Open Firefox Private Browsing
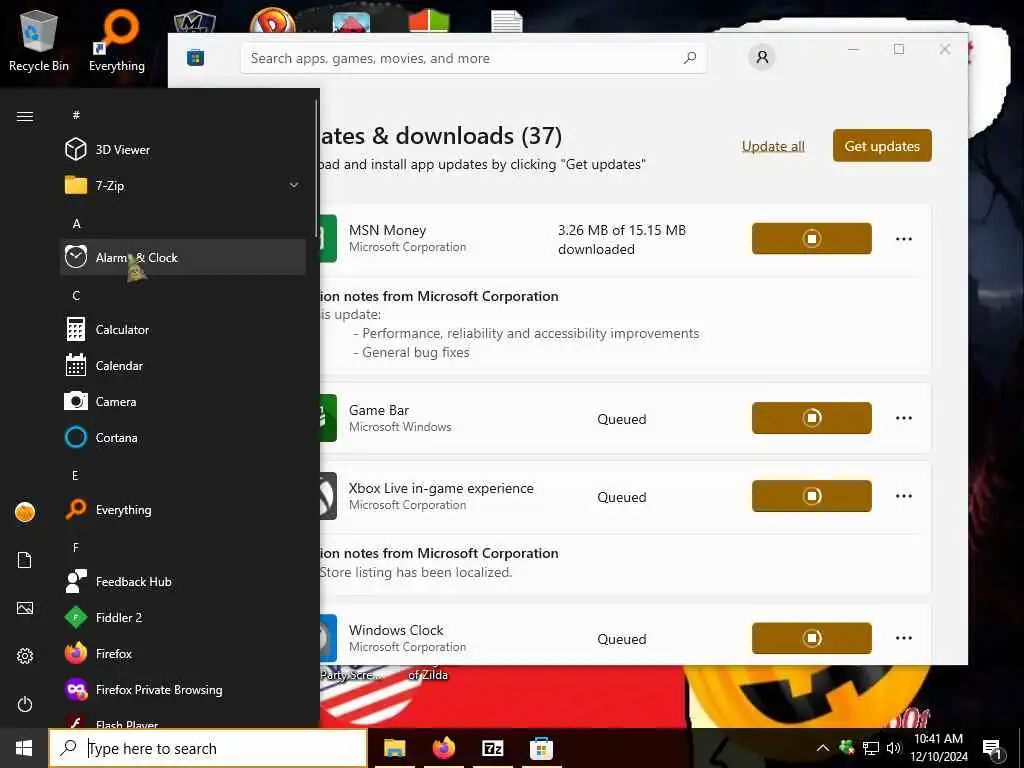The width and height of the screenshot is (1024, 768). pyautogui.click(x=183, y=689)
